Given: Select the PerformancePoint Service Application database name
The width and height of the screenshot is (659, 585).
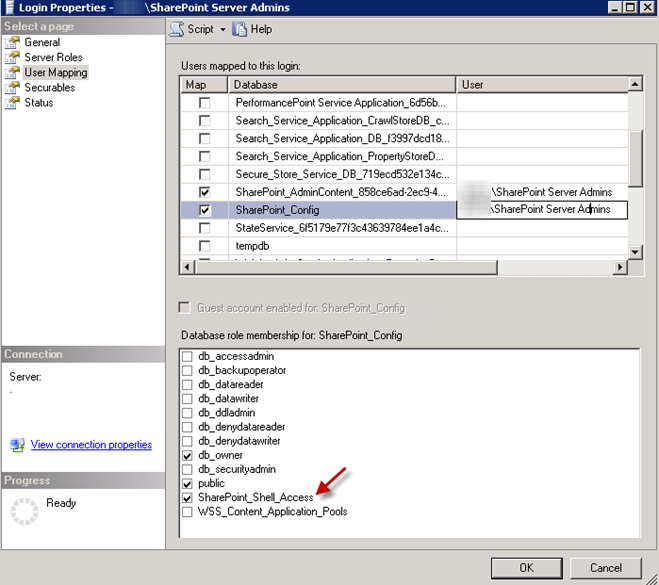Looking at the screenshot, I should [340, 103].
